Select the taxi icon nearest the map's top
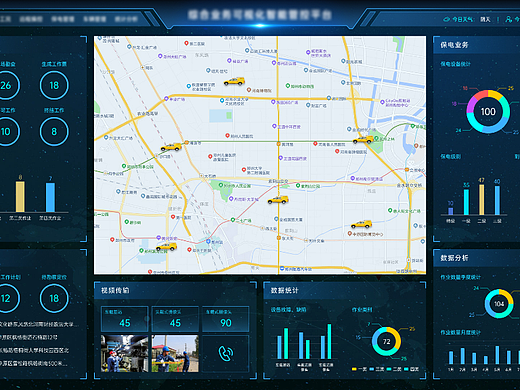 (234, 81)
